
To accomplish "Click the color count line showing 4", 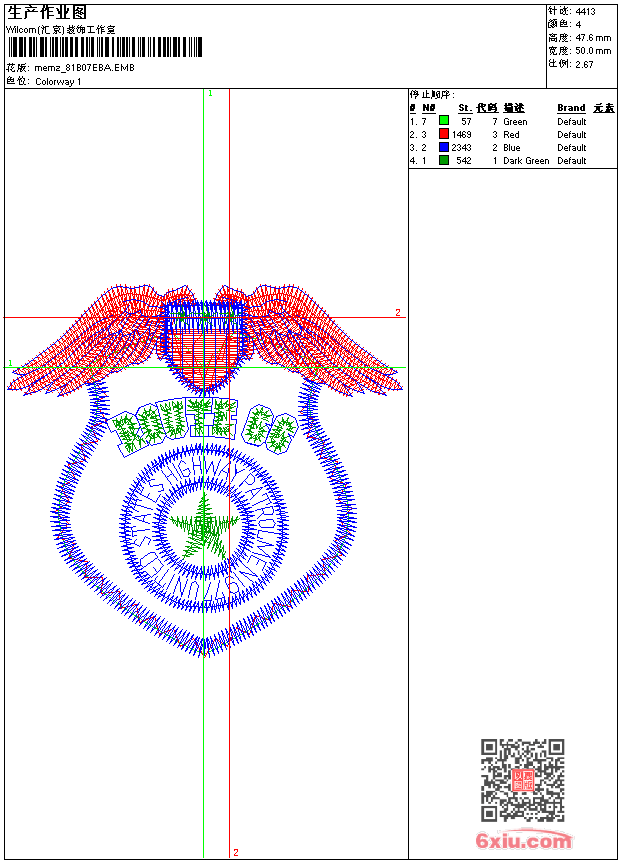I will point(565,24).
